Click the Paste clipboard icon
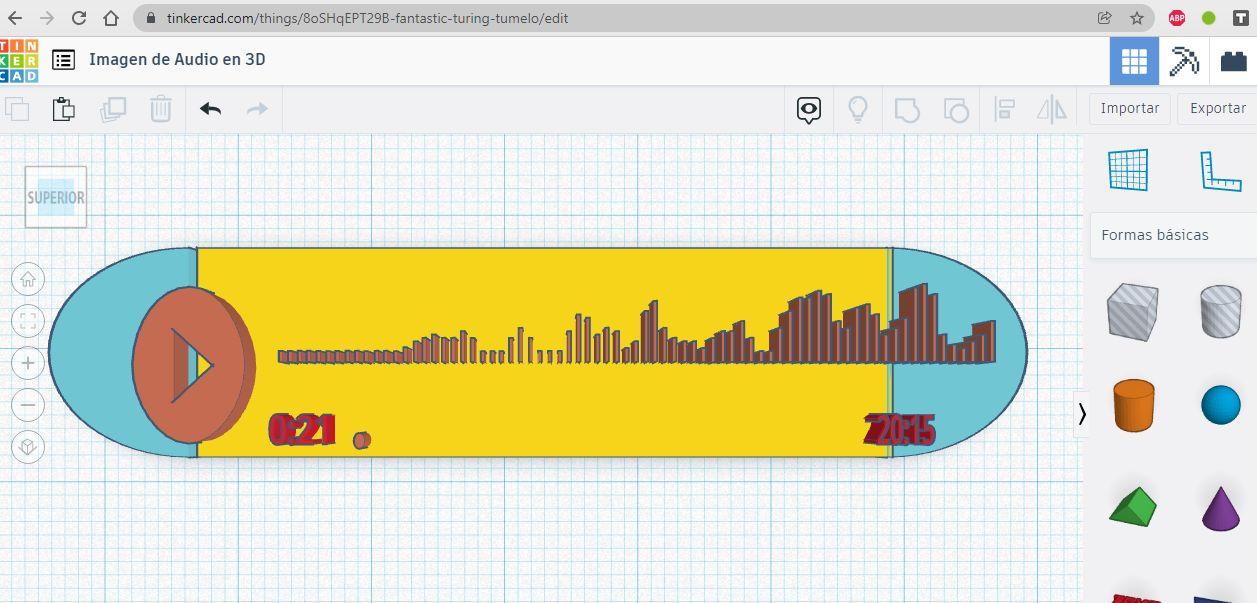The height and width of the screenshot is (603, 1257). [x=64, y=109]
